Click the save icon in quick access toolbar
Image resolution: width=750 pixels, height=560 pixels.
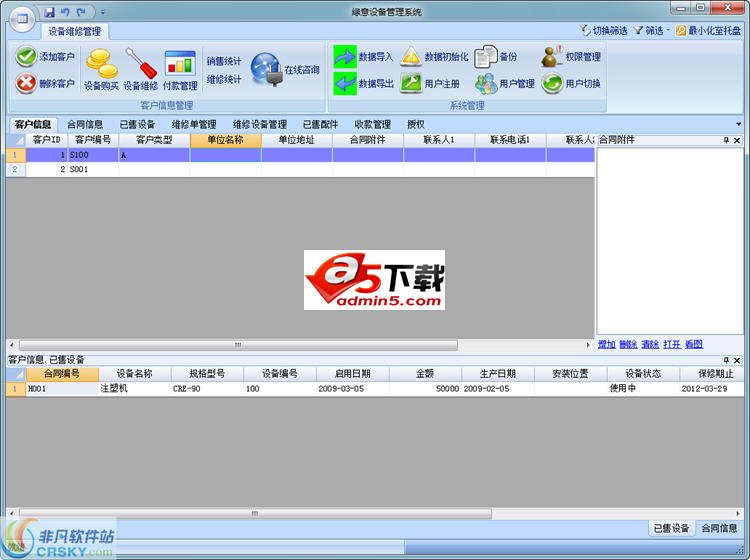49,12
